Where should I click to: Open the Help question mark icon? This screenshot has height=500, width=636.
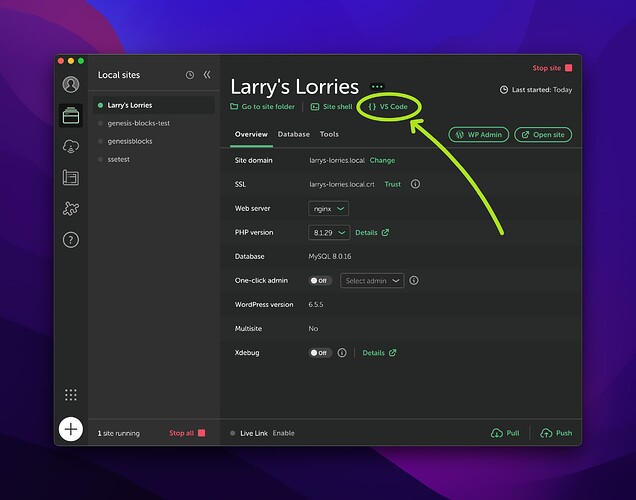(x=71, y=240)
